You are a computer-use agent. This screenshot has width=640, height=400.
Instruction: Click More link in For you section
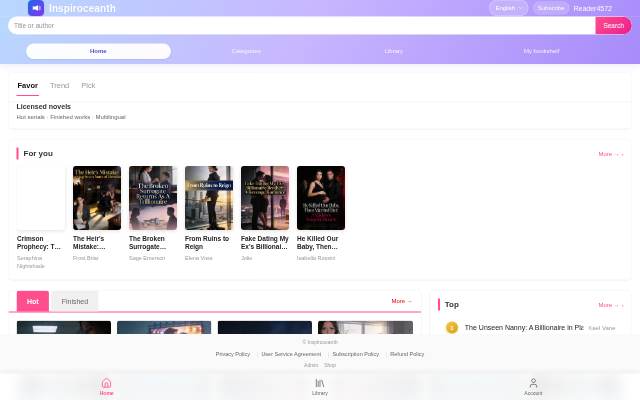(x=611, y=154)
